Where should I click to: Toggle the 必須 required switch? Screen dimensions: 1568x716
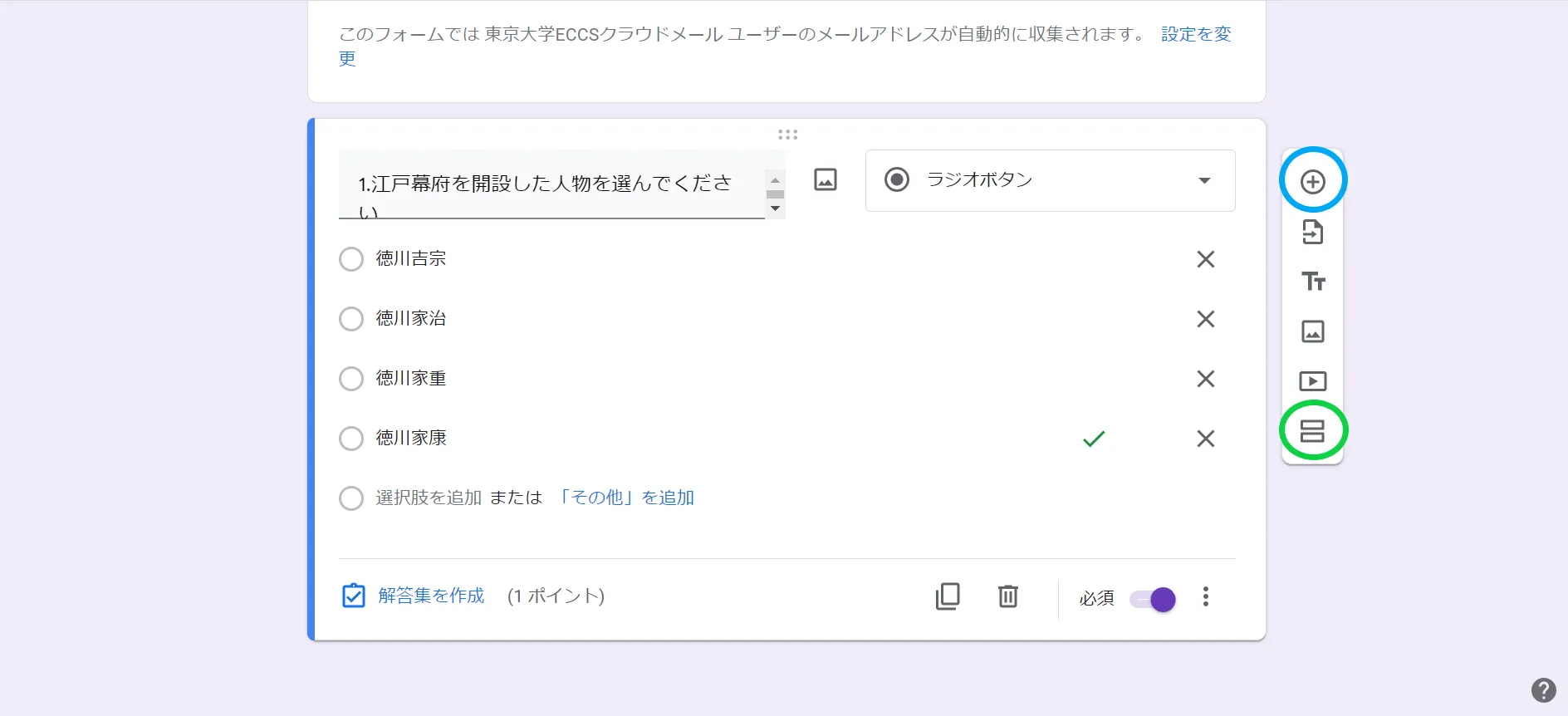click(1153, 599)
